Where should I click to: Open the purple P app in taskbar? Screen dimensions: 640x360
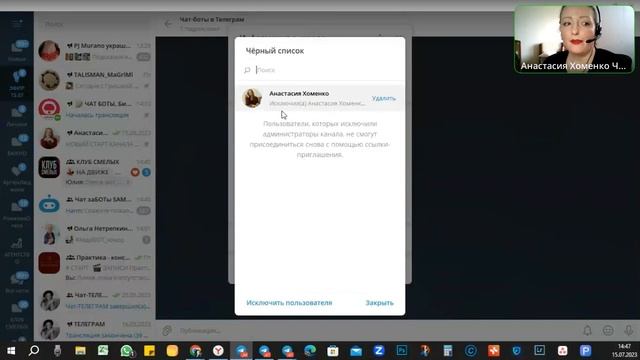tap(585, 351)
